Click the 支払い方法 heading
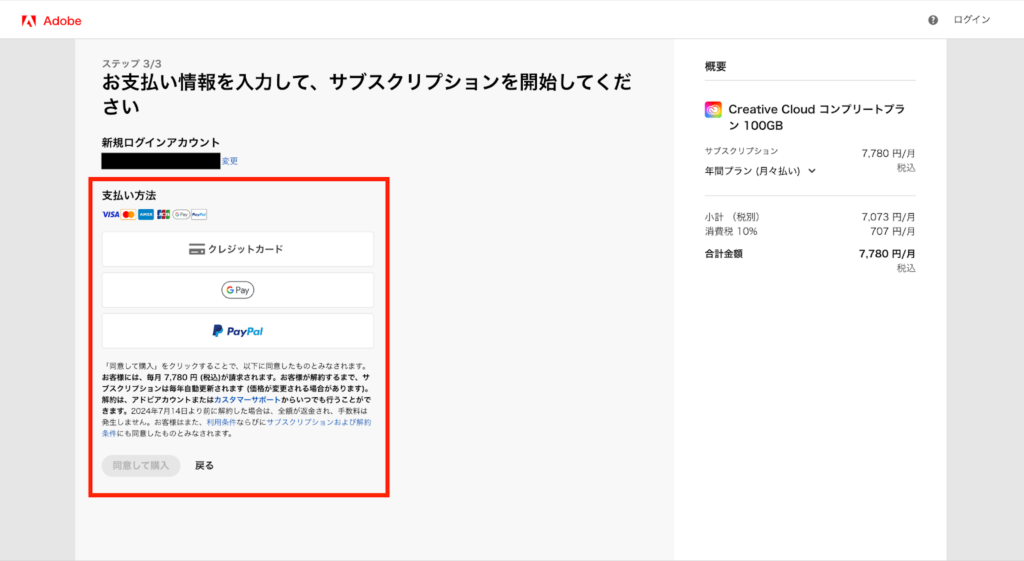1024x561 pixels. (x=129, y=195)
